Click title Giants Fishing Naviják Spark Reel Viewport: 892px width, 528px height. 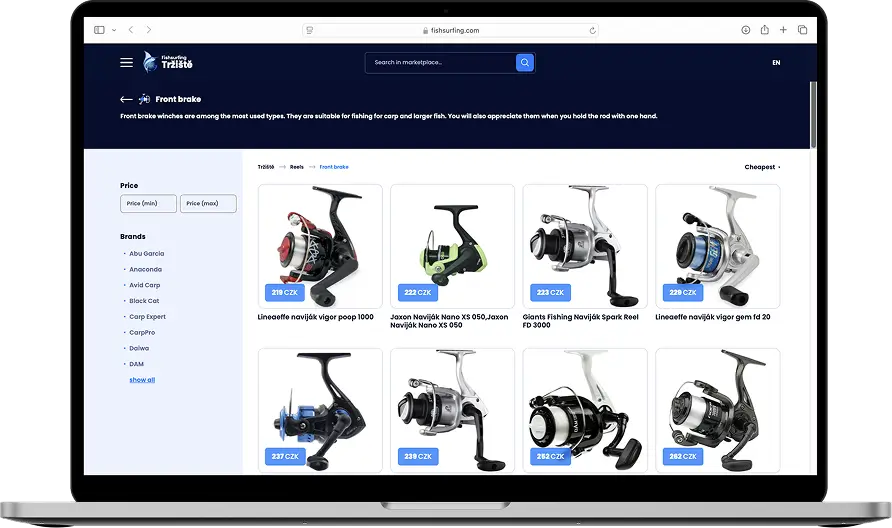point(581,321)
